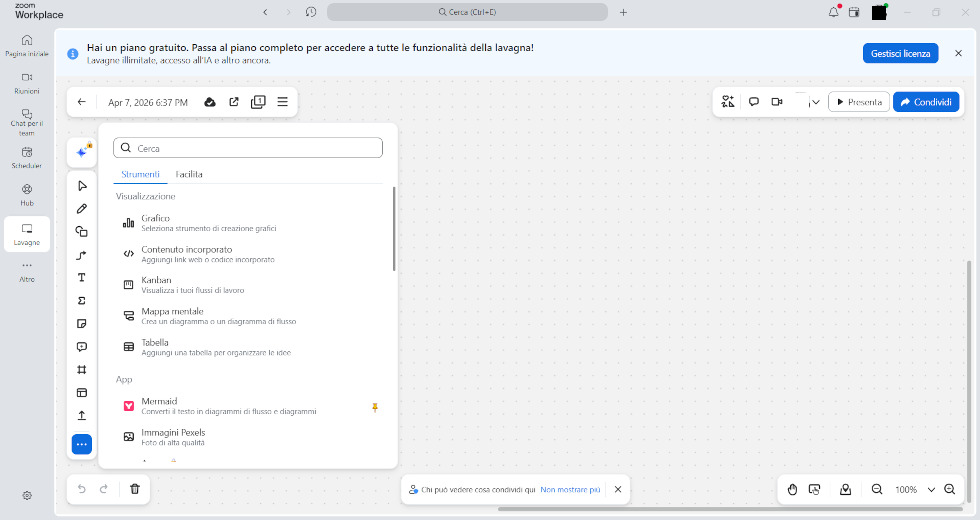Open Riunioni in sidebar
This screenshot has height=520, width=980.
[27, 83]
